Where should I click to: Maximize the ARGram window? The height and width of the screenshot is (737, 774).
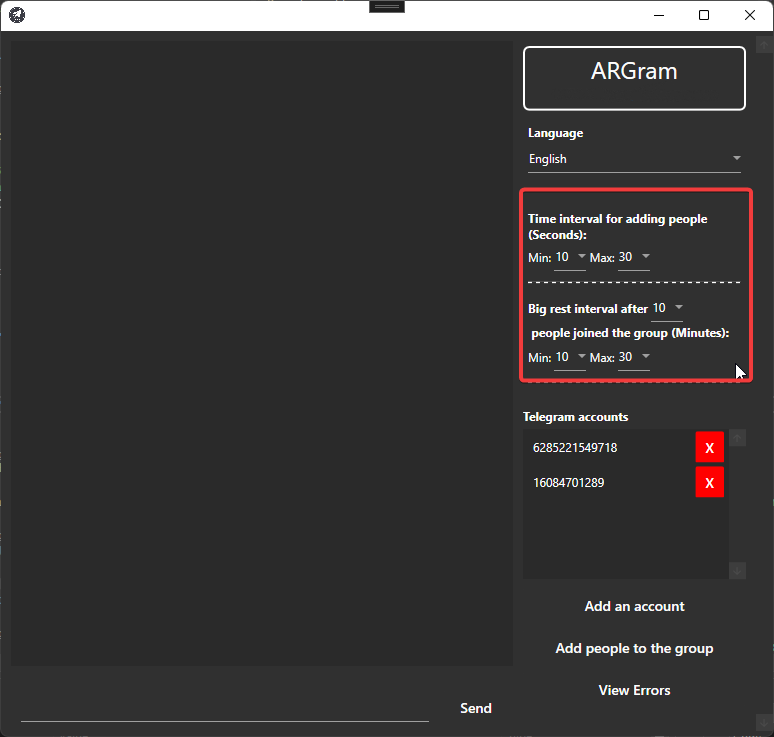pos(704,15)
